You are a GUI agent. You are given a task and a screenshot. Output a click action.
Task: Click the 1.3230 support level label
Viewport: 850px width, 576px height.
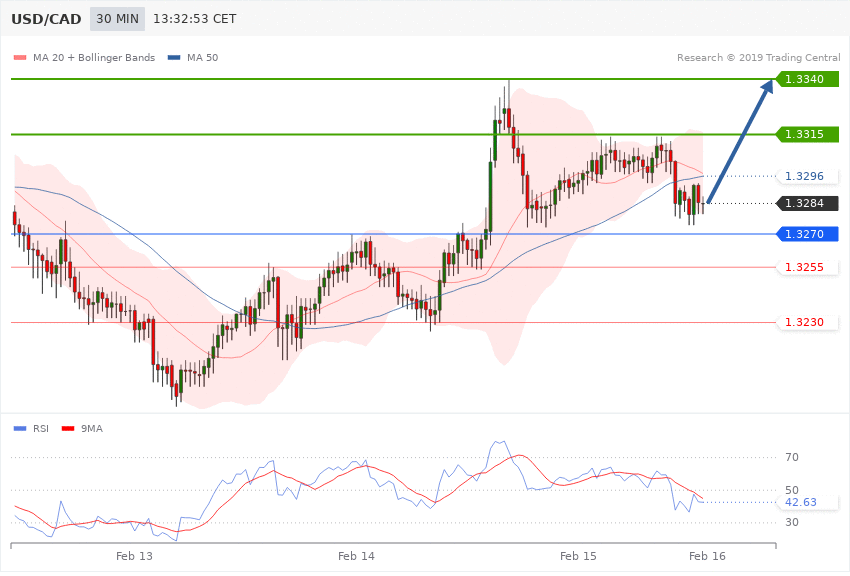point(807,322)
